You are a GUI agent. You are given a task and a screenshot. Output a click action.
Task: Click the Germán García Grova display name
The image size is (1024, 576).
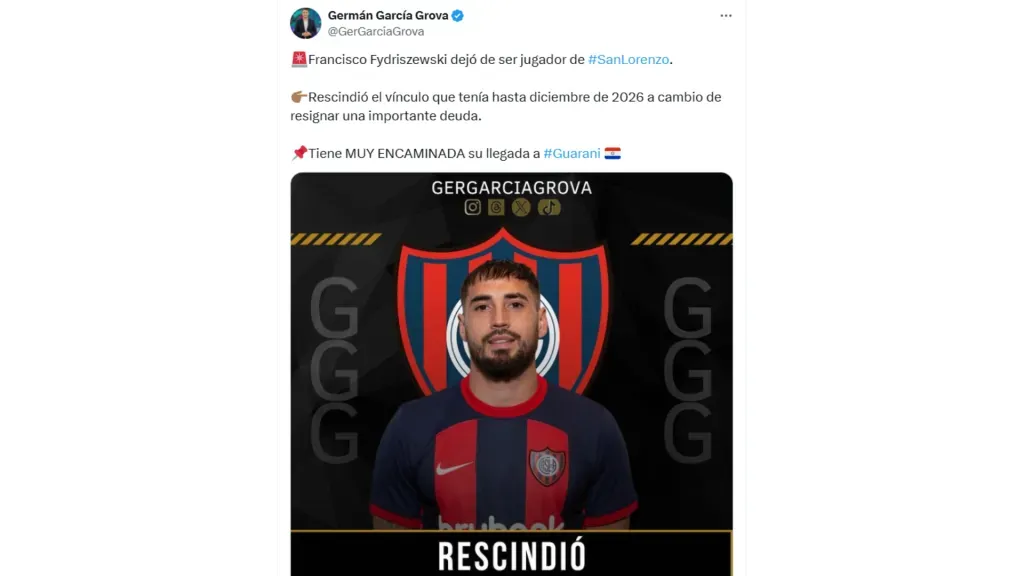click(x=388, y=16)
